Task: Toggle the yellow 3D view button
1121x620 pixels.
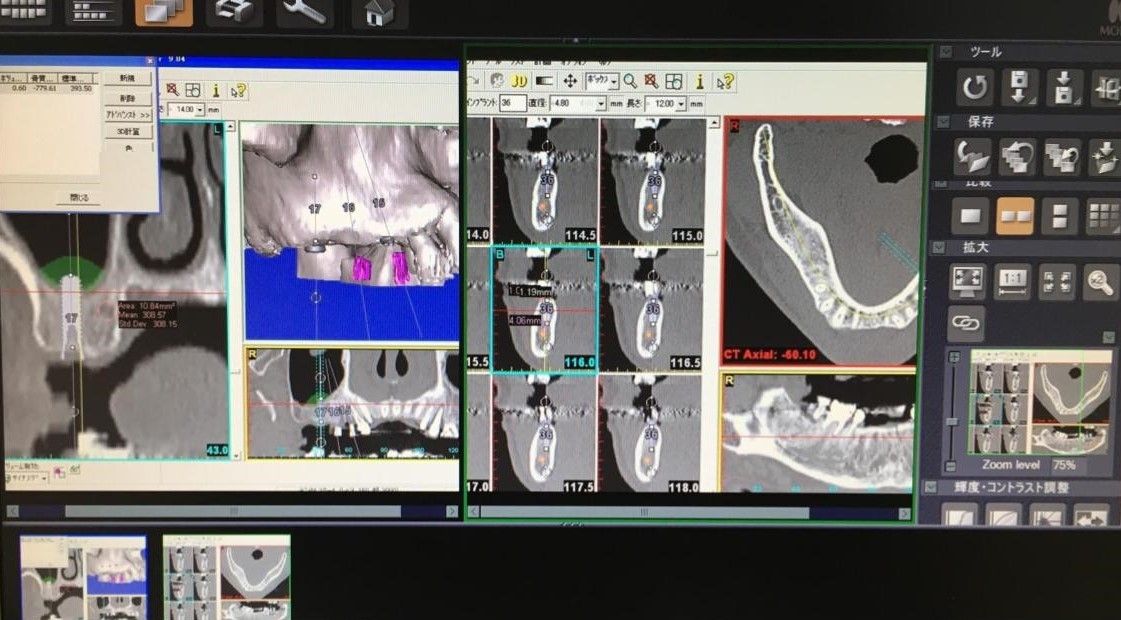Action: 518,81
